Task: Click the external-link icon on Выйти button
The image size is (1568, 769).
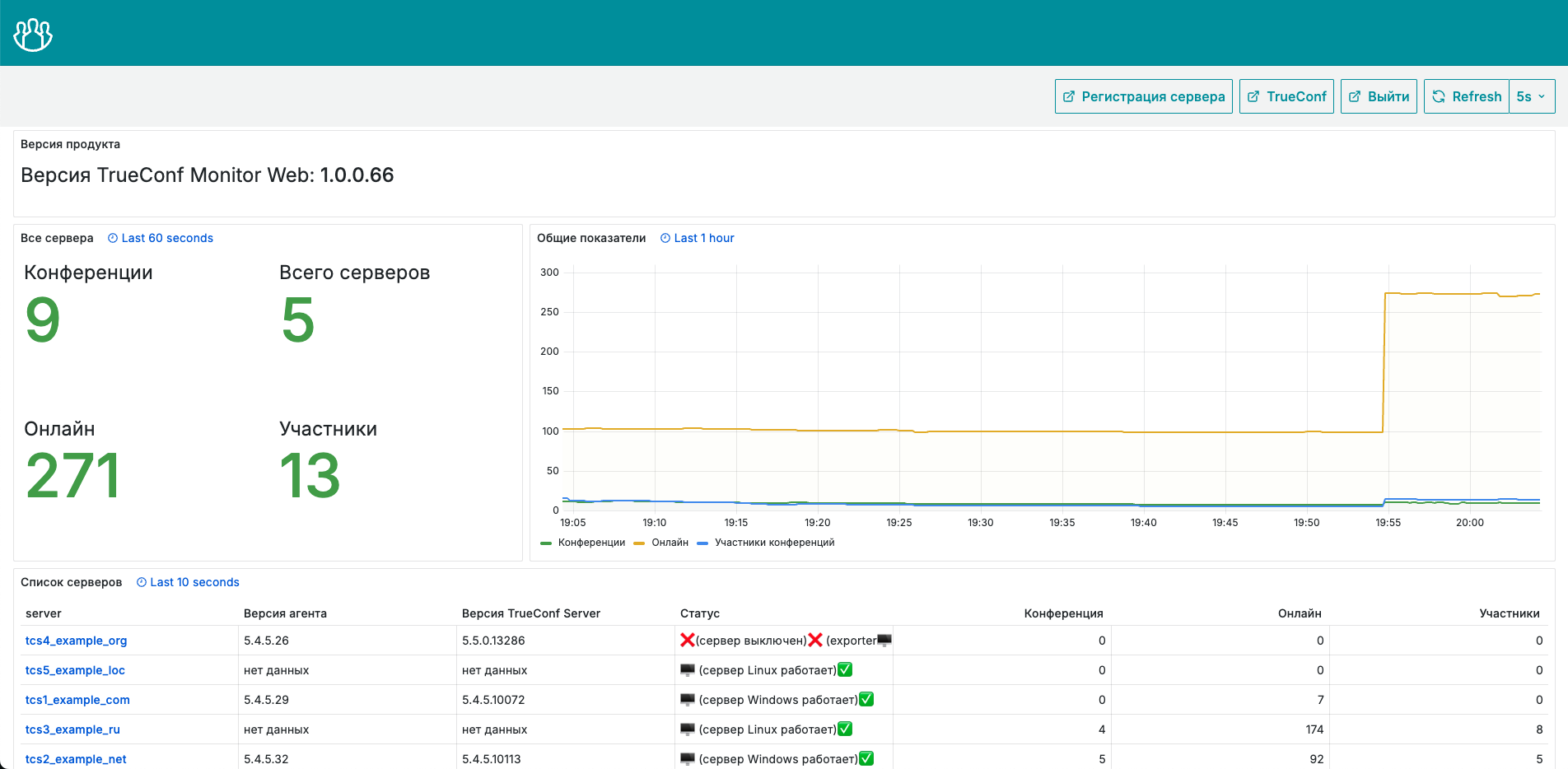Action: tap(1355, 96)
